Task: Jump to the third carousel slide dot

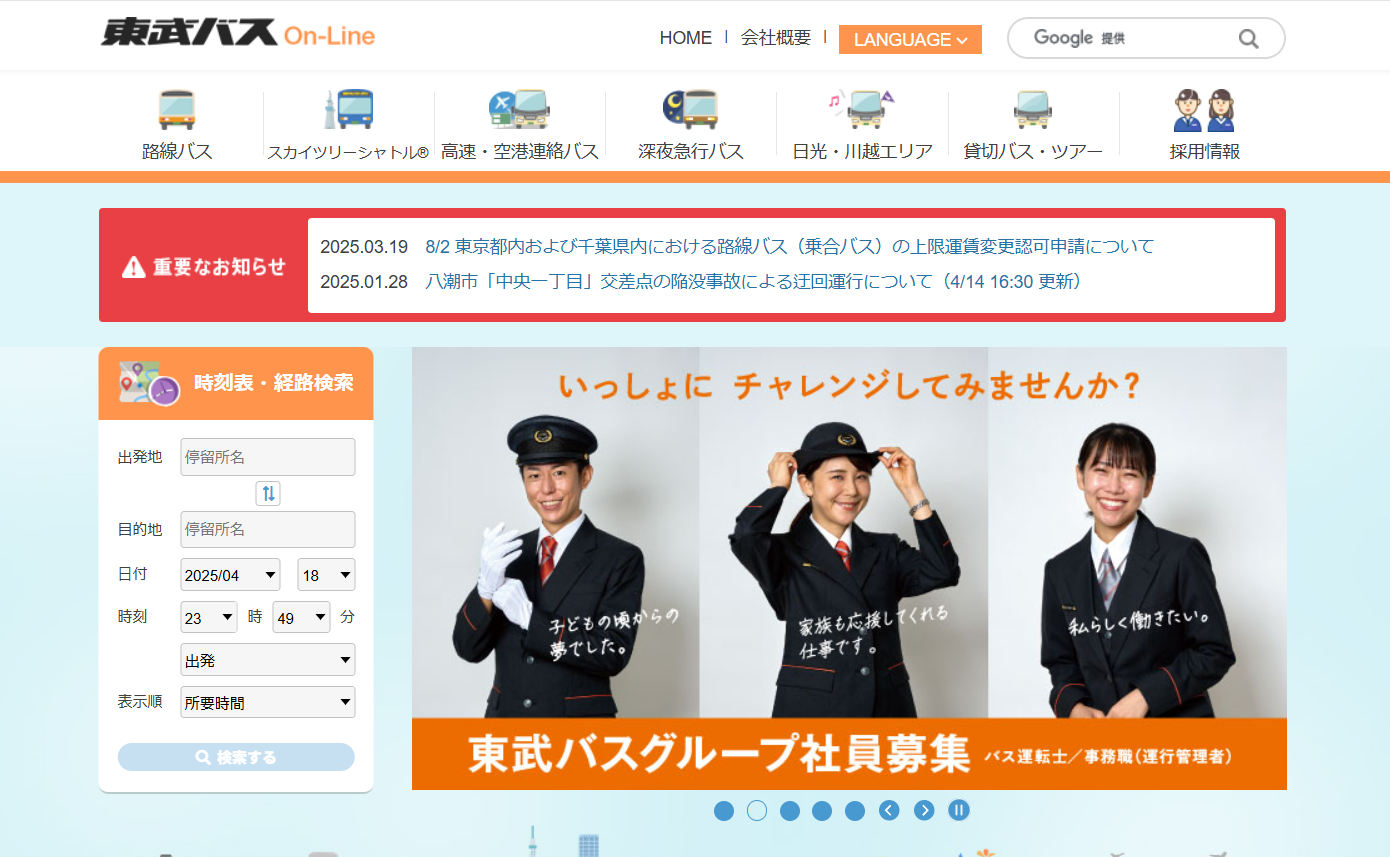Action: (790, 811)
